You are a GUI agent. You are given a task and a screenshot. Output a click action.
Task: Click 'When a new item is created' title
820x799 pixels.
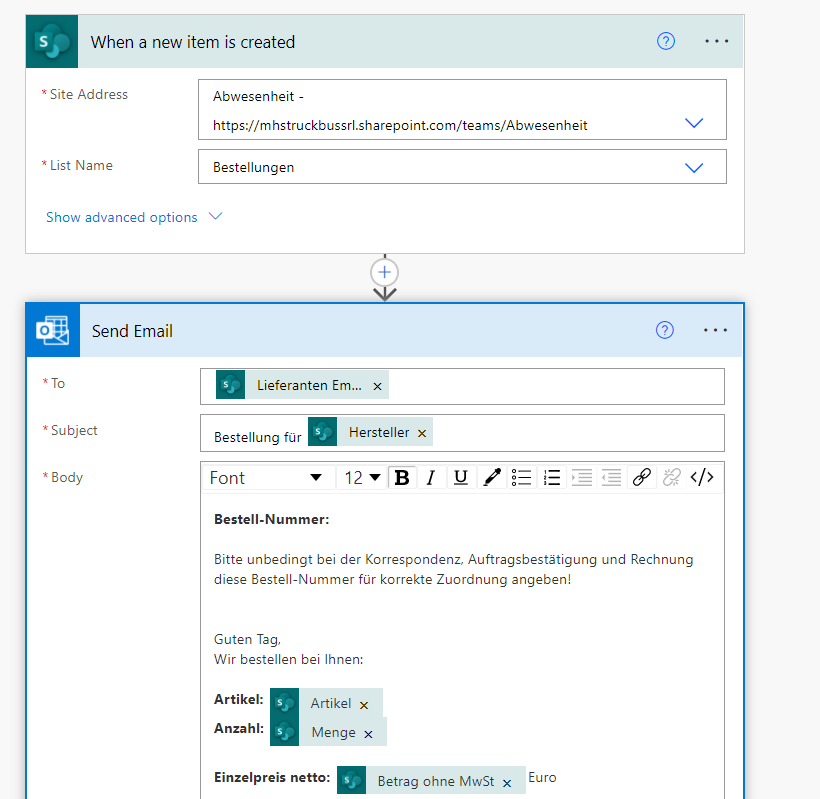pyautogui.click(x=193, y=42)
